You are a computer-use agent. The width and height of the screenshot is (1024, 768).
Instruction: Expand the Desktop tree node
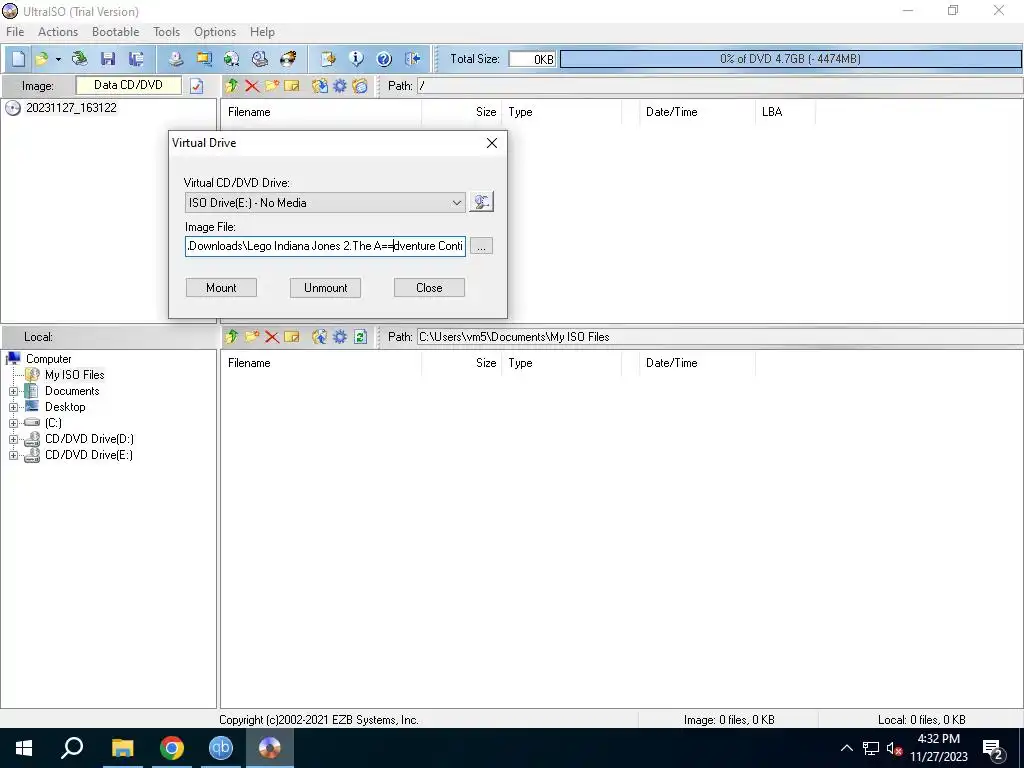13,407
